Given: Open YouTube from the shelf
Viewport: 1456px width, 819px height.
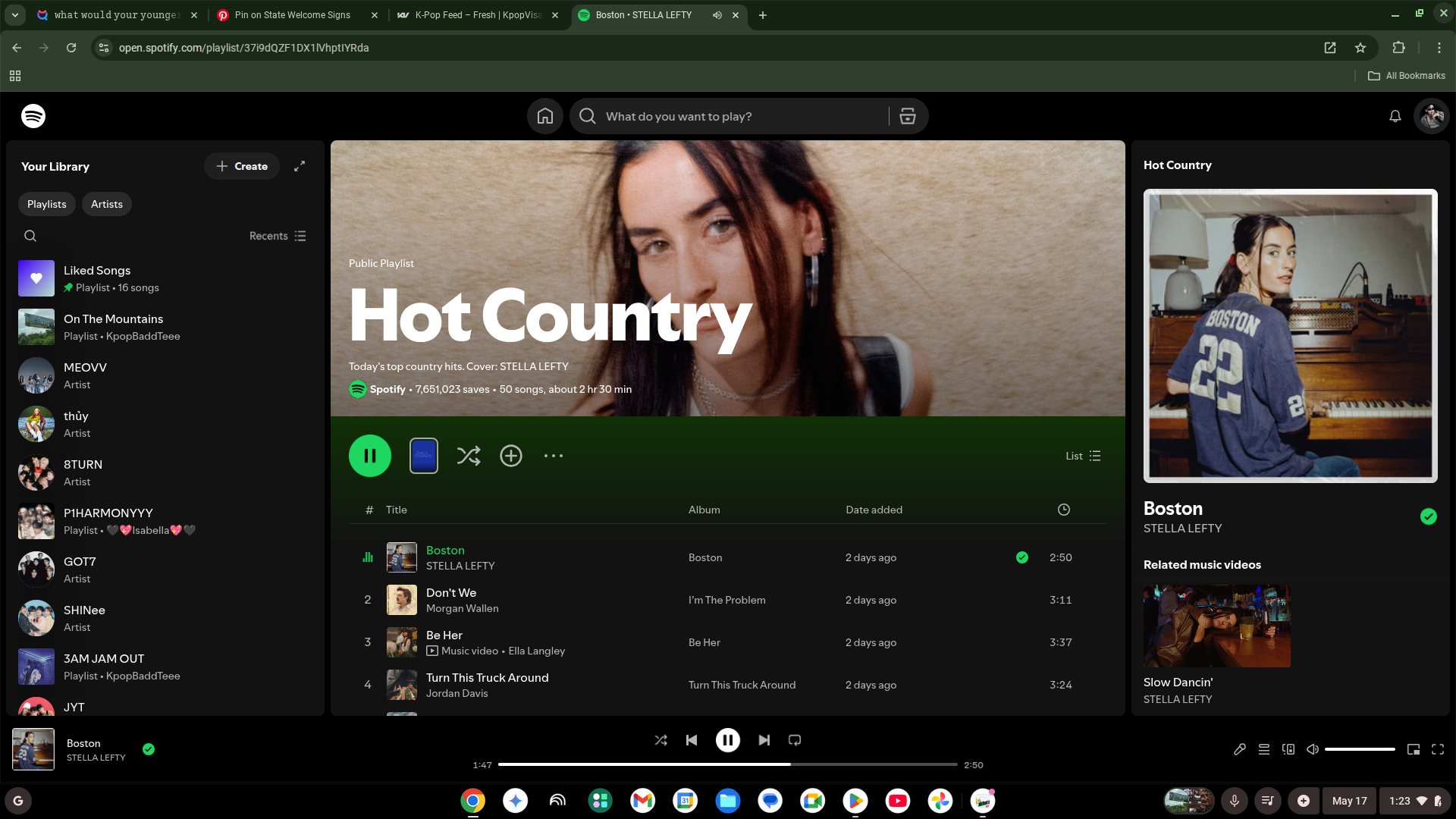Looking at the screenshot, I should 898,801.
